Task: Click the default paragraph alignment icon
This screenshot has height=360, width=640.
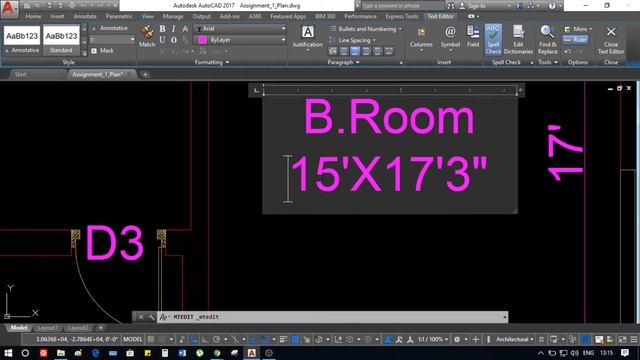Action: 333,51
